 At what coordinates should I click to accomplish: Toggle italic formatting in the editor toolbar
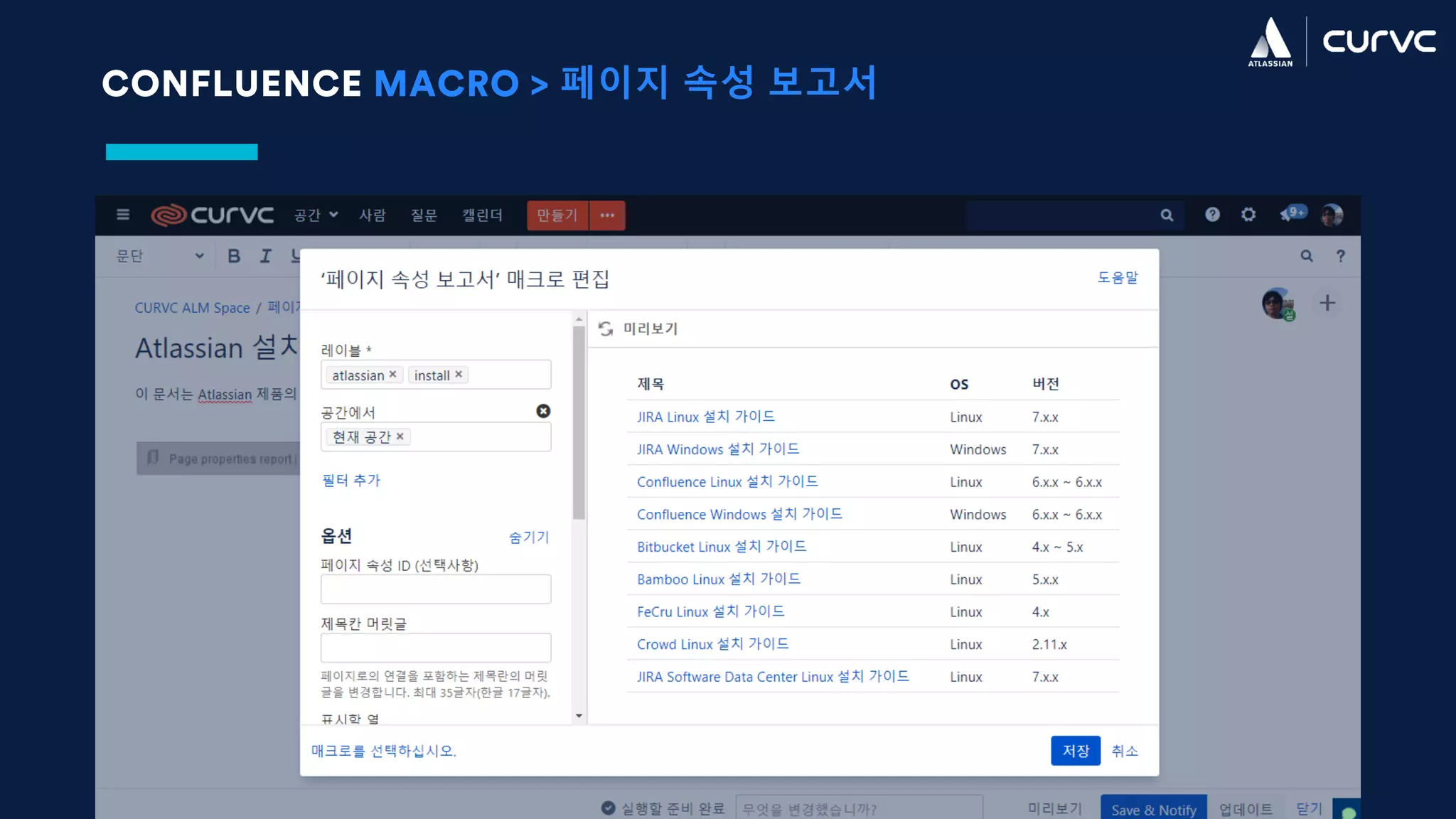pos(265,256)
